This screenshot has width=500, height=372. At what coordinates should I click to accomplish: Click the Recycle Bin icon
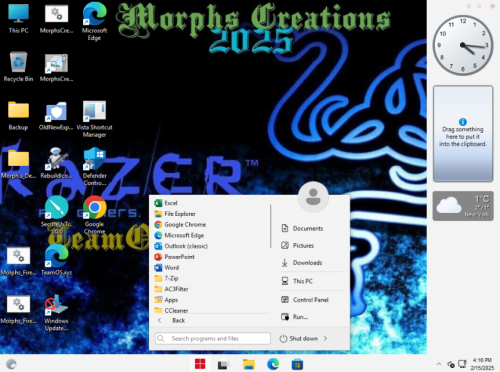[x=18, y=67]
